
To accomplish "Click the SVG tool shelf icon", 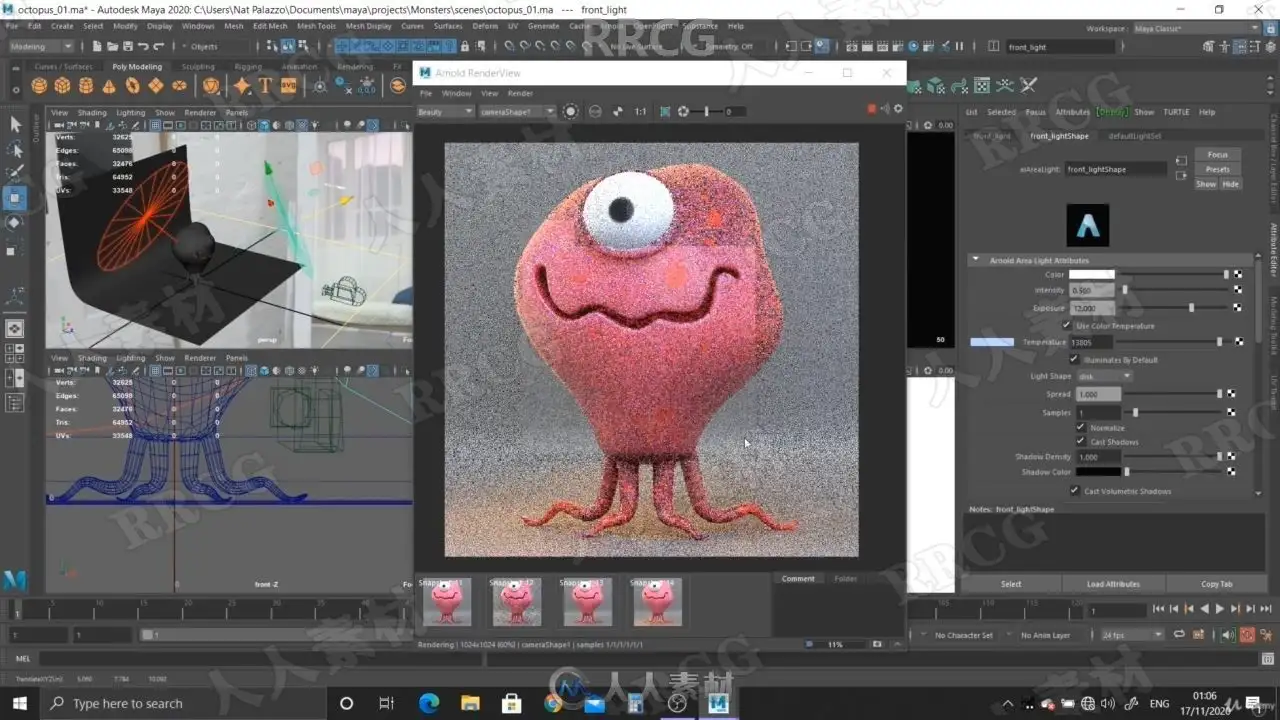I will point(288,86).
